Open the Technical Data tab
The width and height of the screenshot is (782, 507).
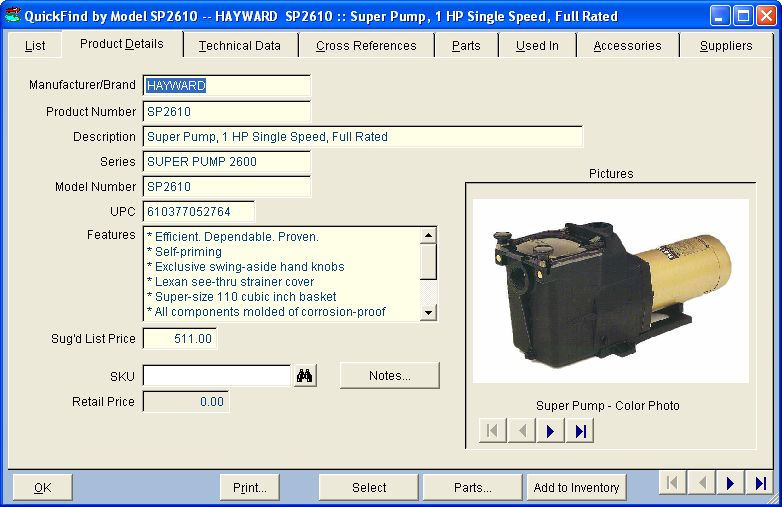tap(240, 46)
